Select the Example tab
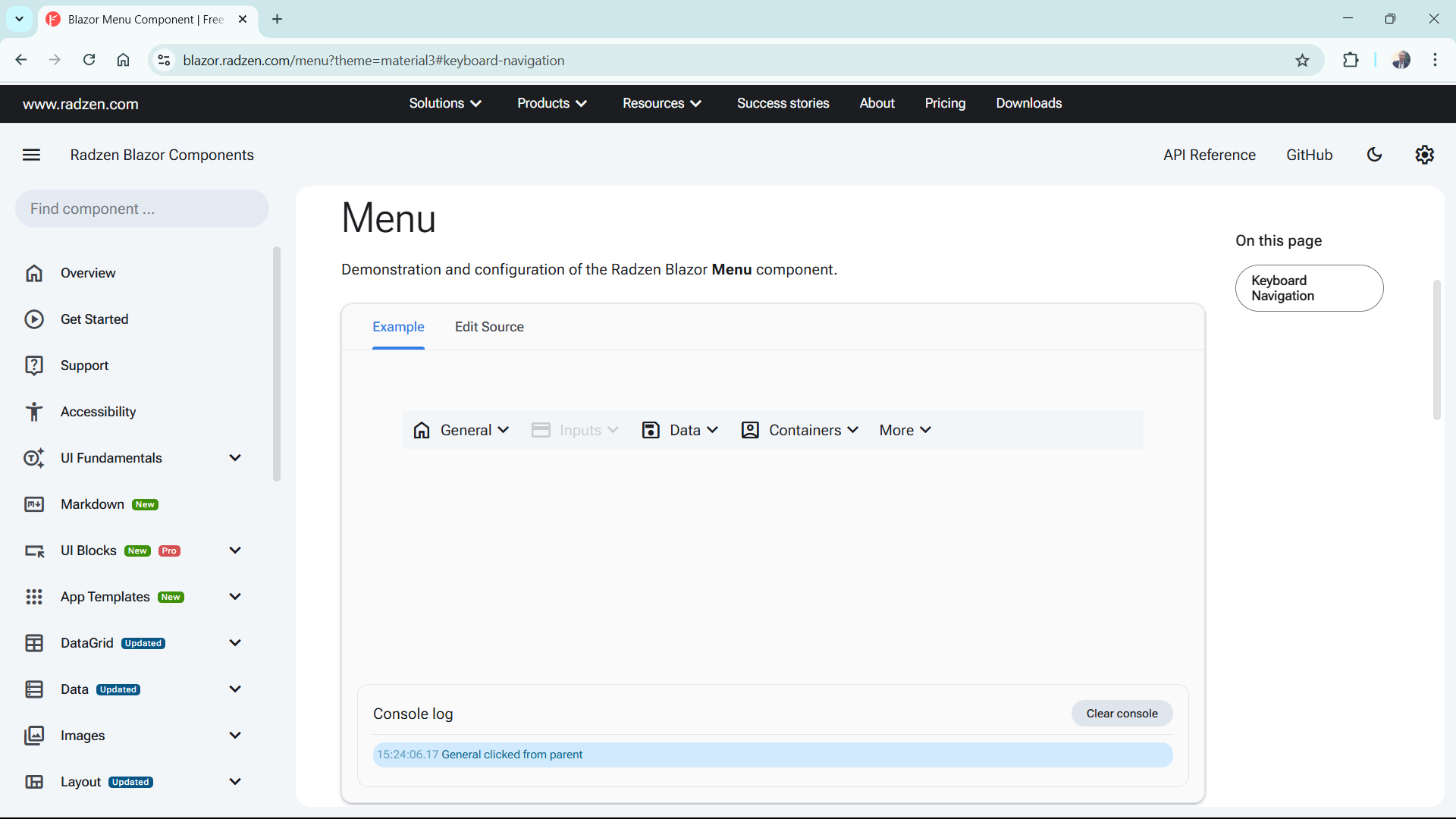1456x819 pixels. 398,327
